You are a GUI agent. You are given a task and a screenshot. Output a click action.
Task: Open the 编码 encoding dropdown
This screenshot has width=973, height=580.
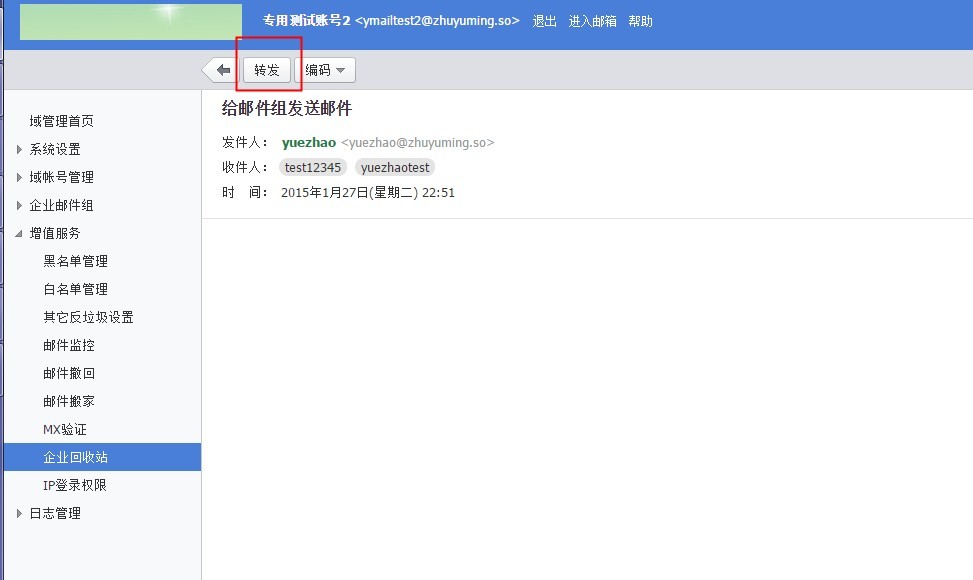(326, 70)
